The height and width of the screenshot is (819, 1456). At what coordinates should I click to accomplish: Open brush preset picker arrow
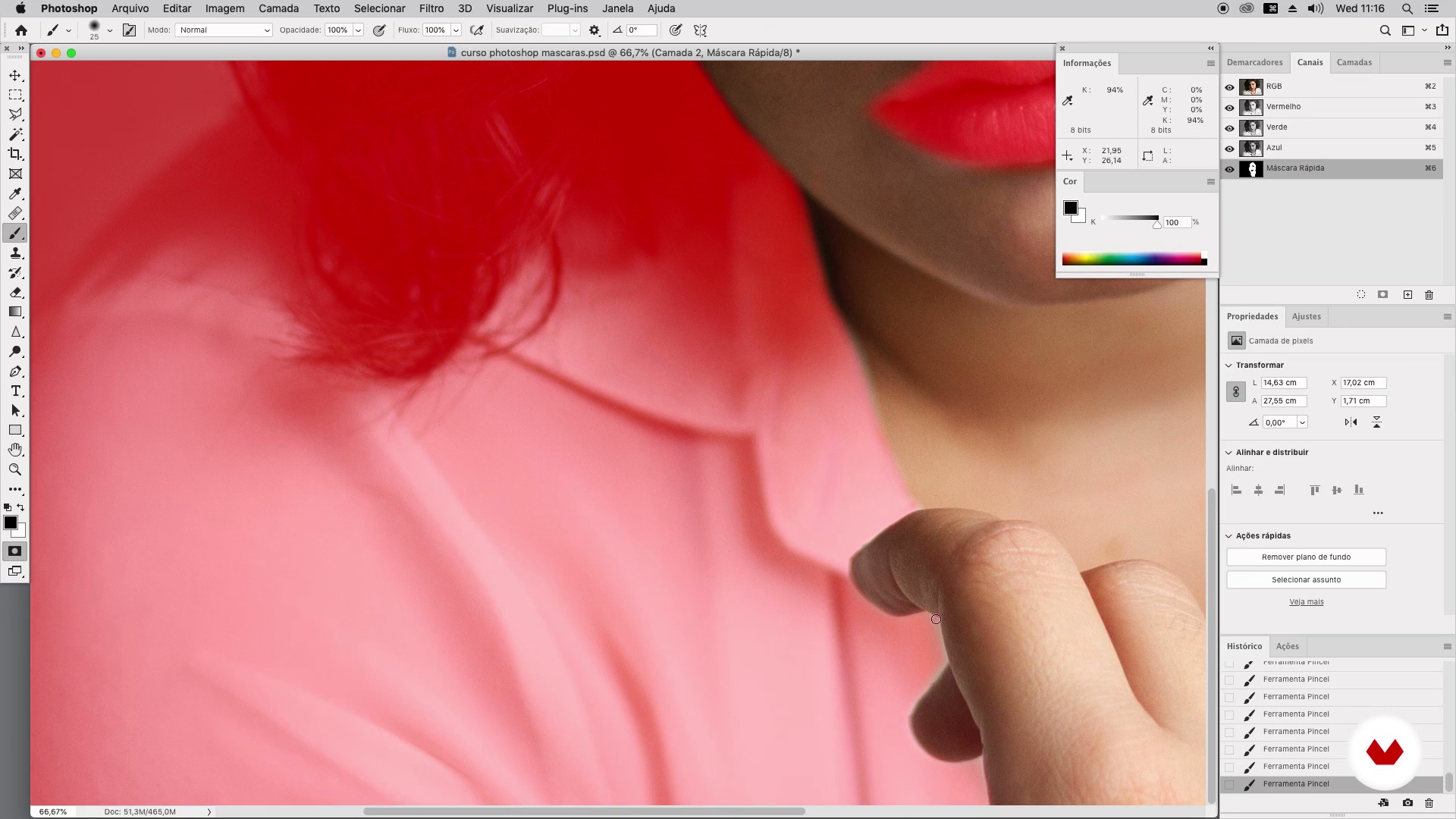[110, 30]
